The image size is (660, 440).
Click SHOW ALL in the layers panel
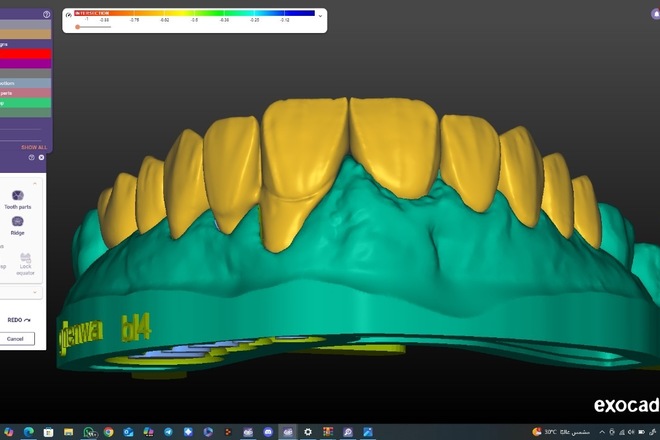[34, 147]
